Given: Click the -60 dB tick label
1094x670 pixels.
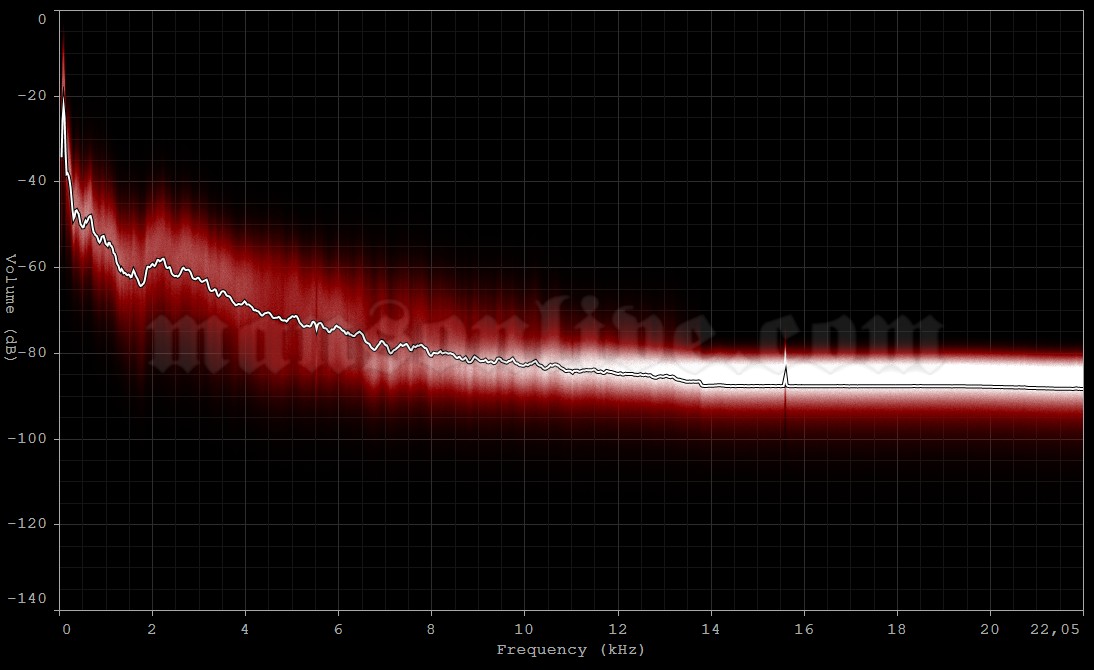Looking at the screenshot, I should pos(33,267).
